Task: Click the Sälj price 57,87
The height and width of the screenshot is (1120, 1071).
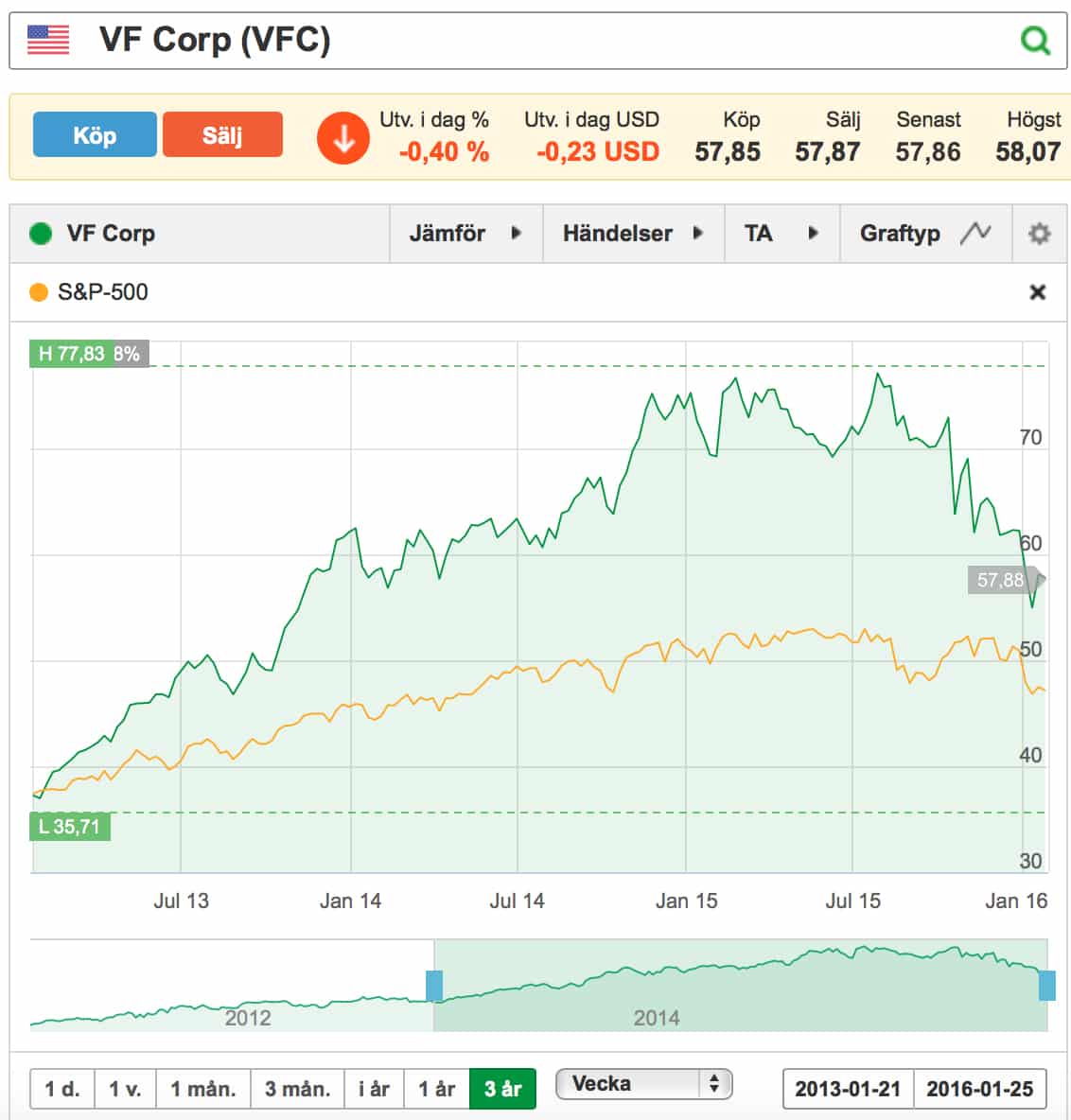Action: 827,152
